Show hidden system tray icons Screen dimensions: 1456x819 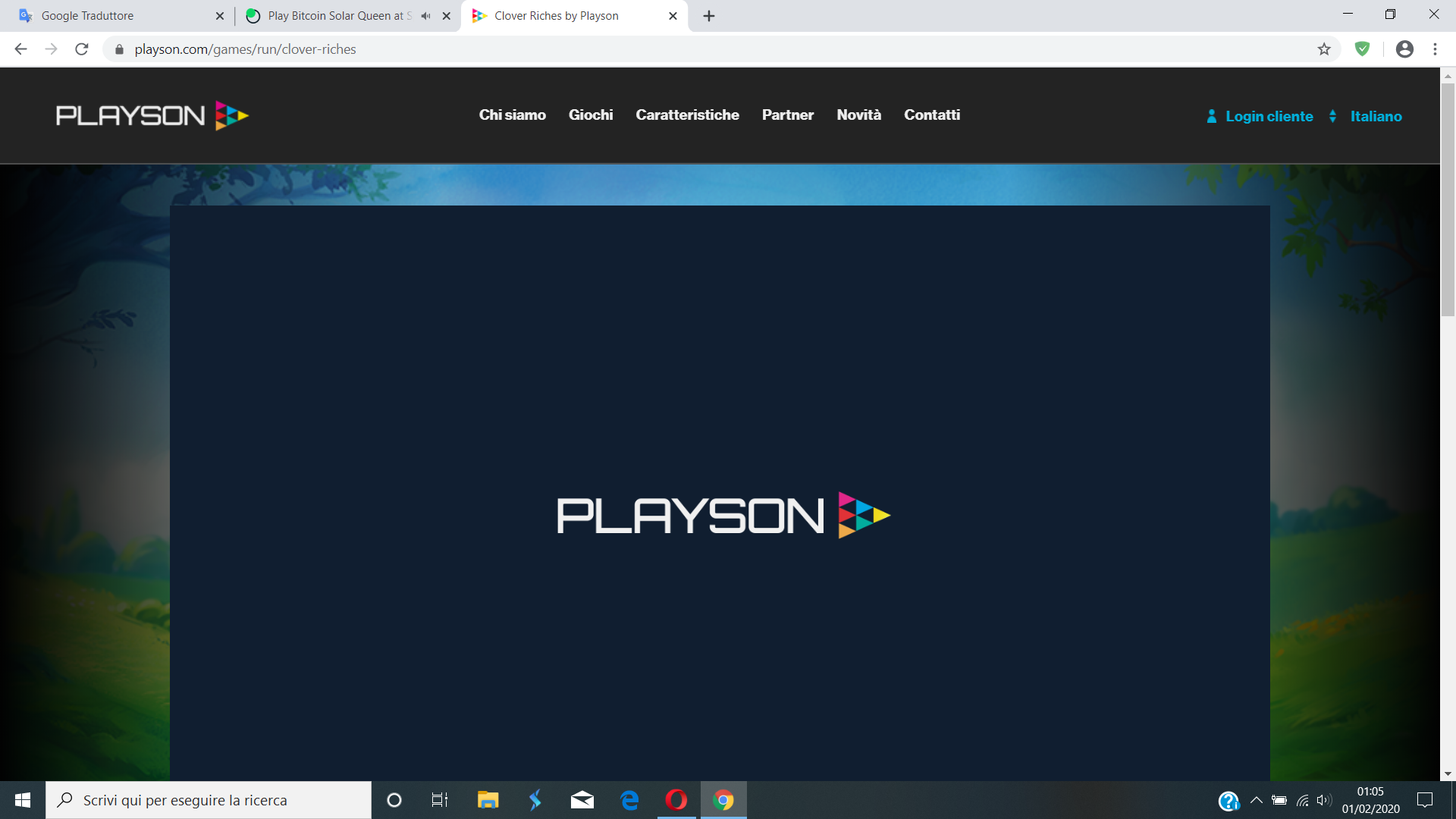pos(1257,800)
